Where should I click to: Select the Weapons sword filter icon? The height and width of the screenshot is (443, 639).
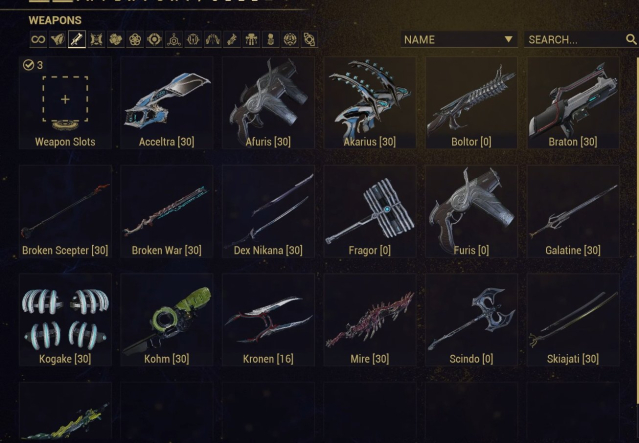coord(77,40)
